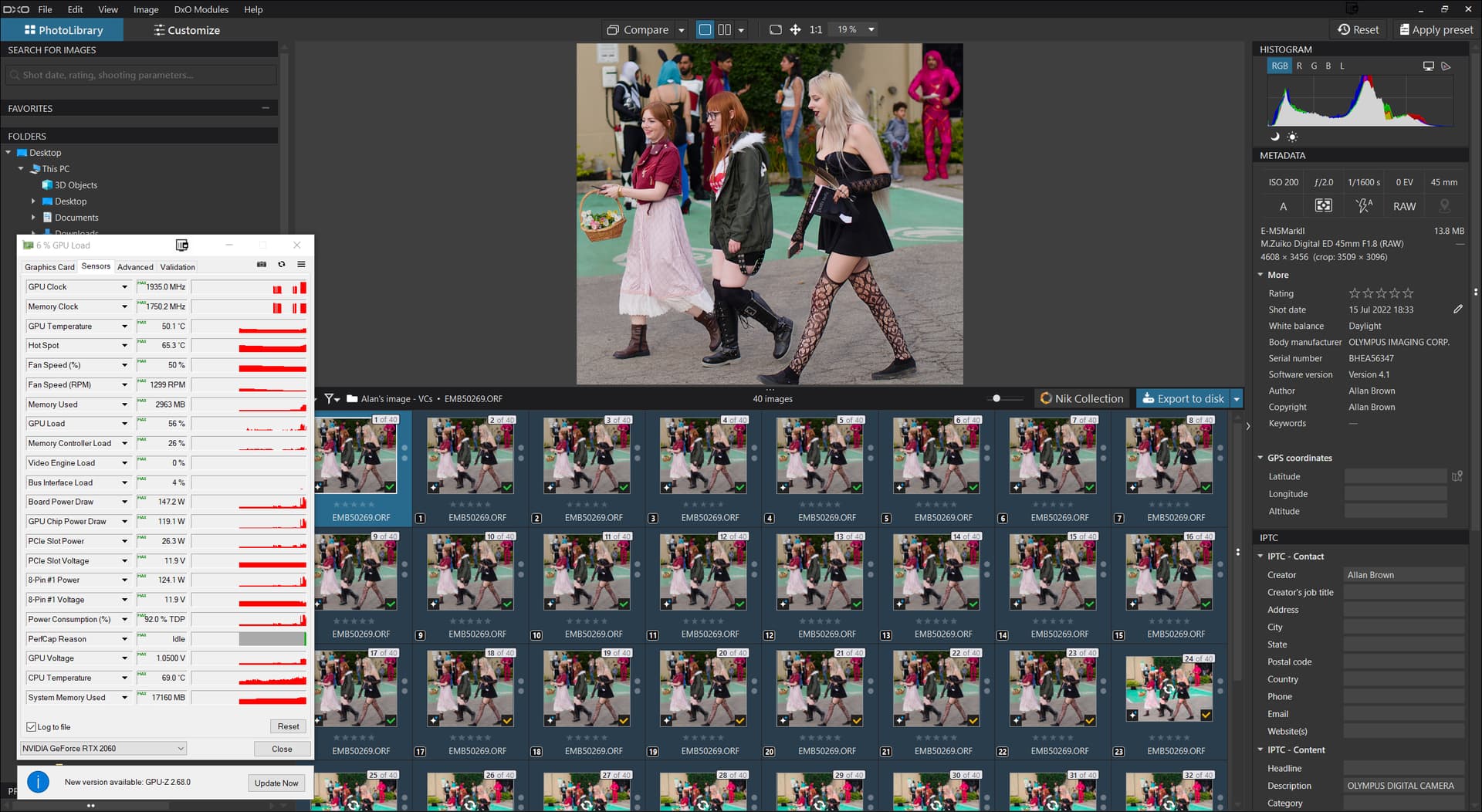Open the 19% zoom level dropdown
The height and width of the screenshot is (812, 1482).
[x=871, y=29]
